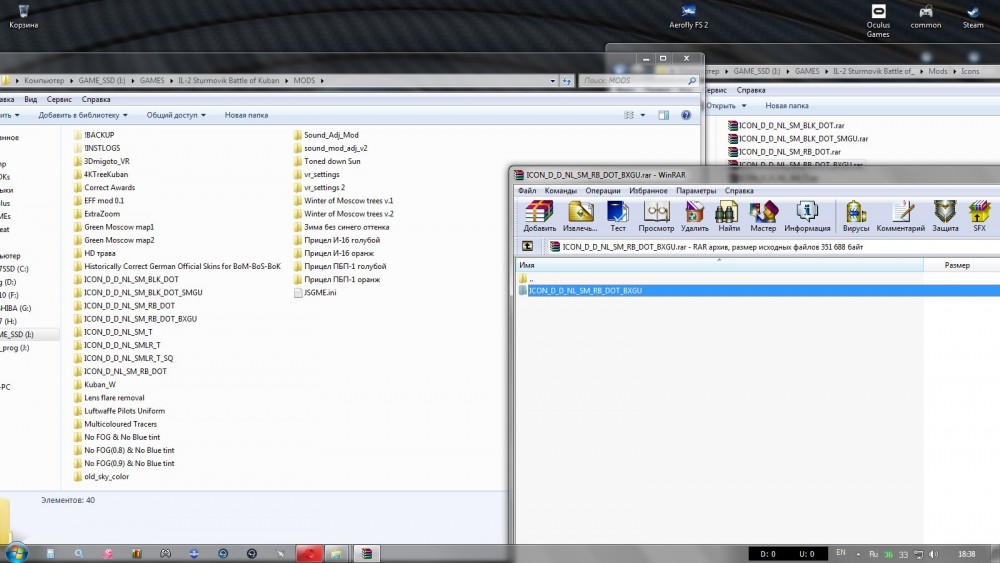Image resolution: width=1000 pixels, height=563 pixels.
Task: Click the WinRAR Извлечь (Extract) toolbar icon
Action: [x=580, y=216]
